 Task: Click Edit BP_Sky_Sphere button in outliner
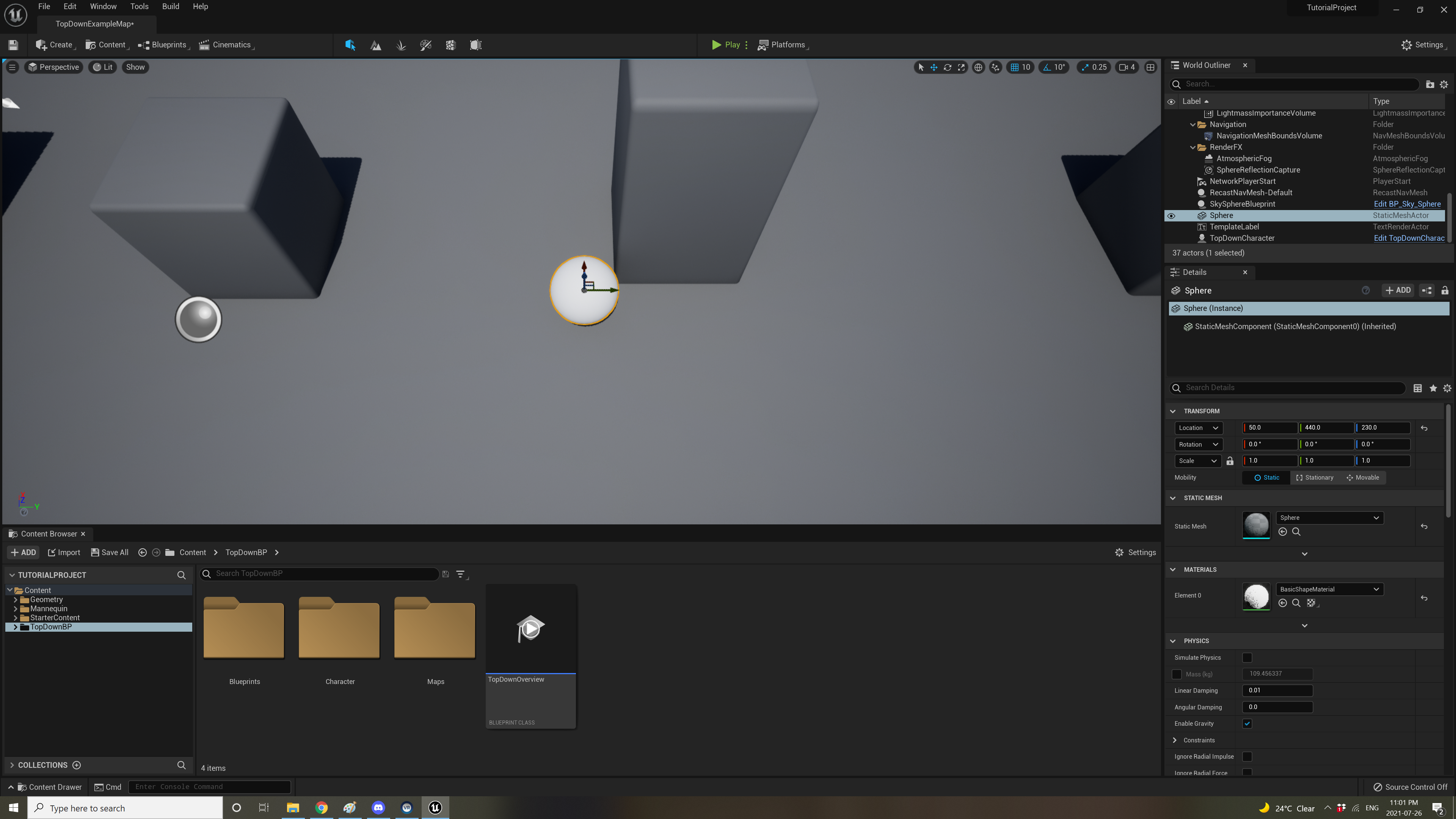(x=1406, y=204)
